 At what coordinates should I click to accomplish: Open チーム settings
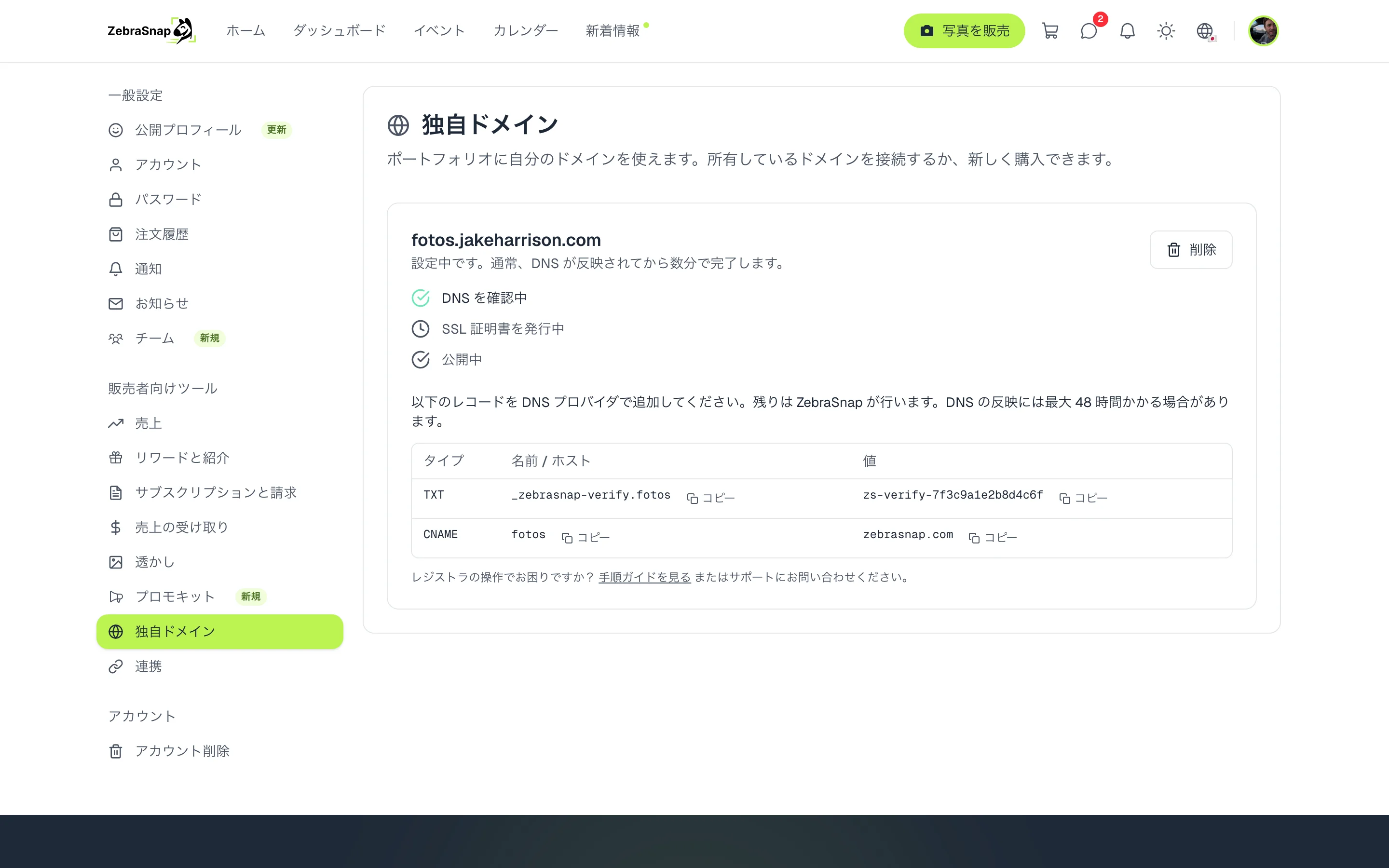[x=220, y=338]
